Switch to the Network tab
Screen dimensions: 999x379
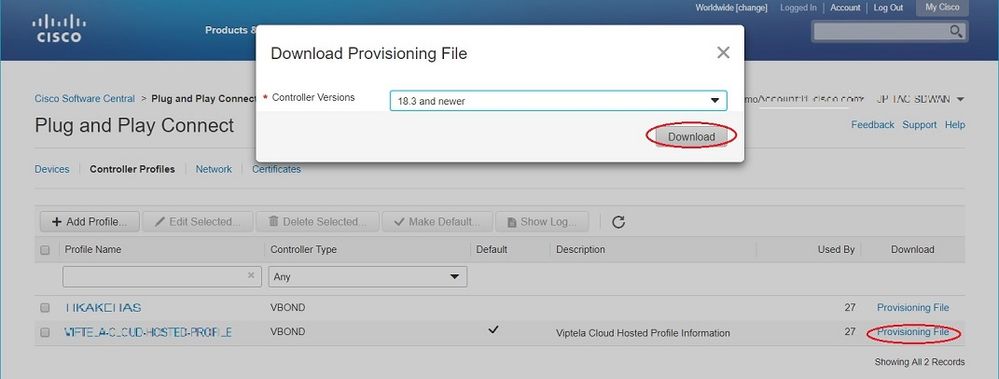pos(214,169)
